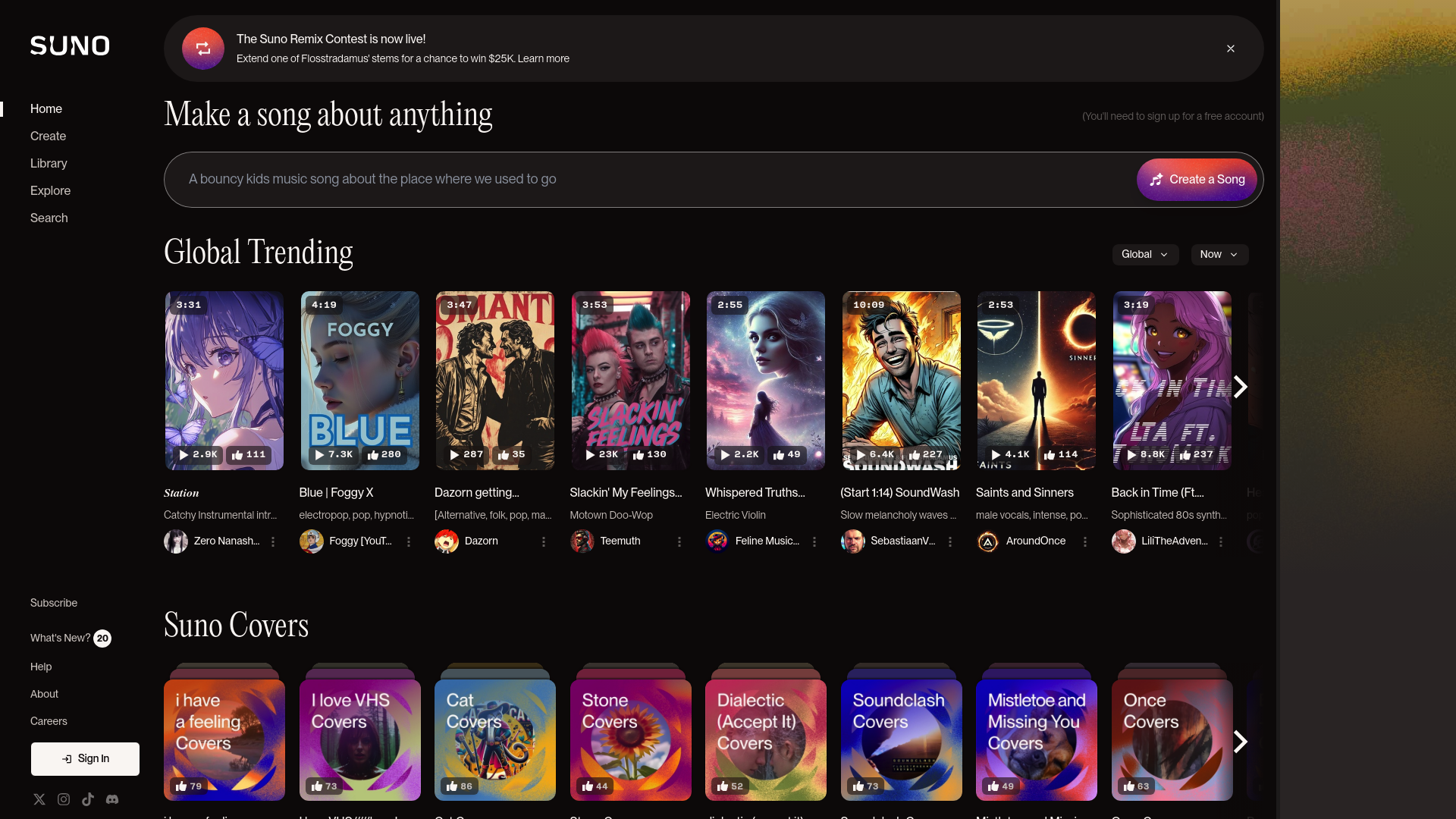Open options menu for Station song

pyautogui.click(x=273, y=541)
